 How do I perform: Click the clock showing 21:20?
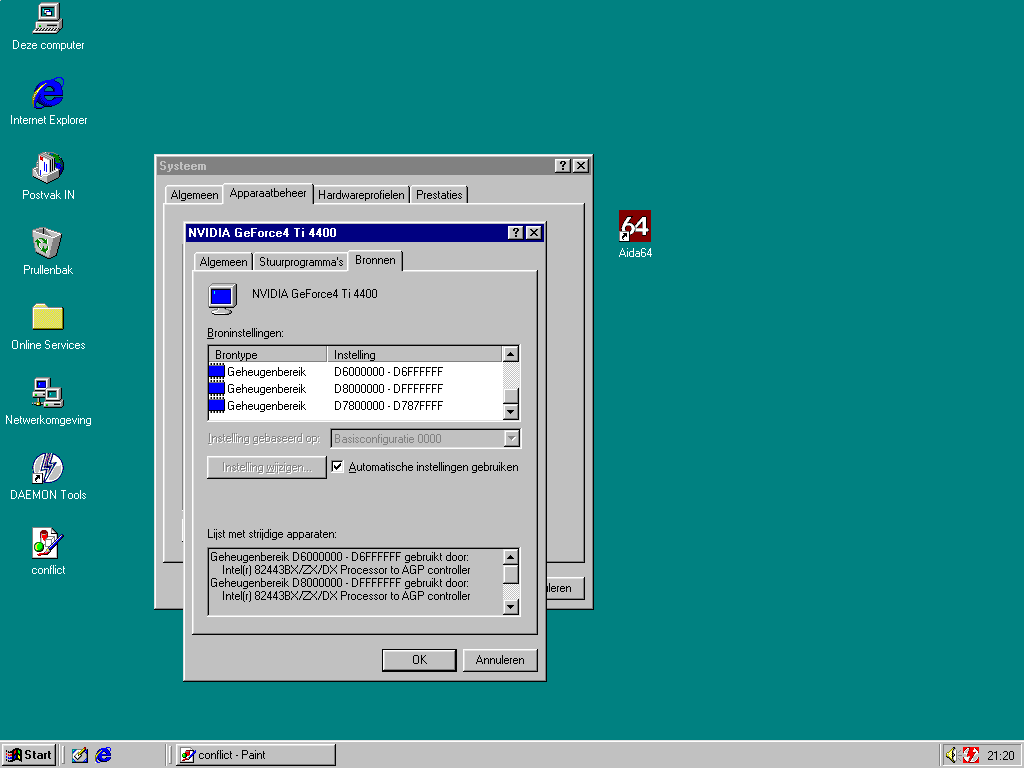[1000, 756]
